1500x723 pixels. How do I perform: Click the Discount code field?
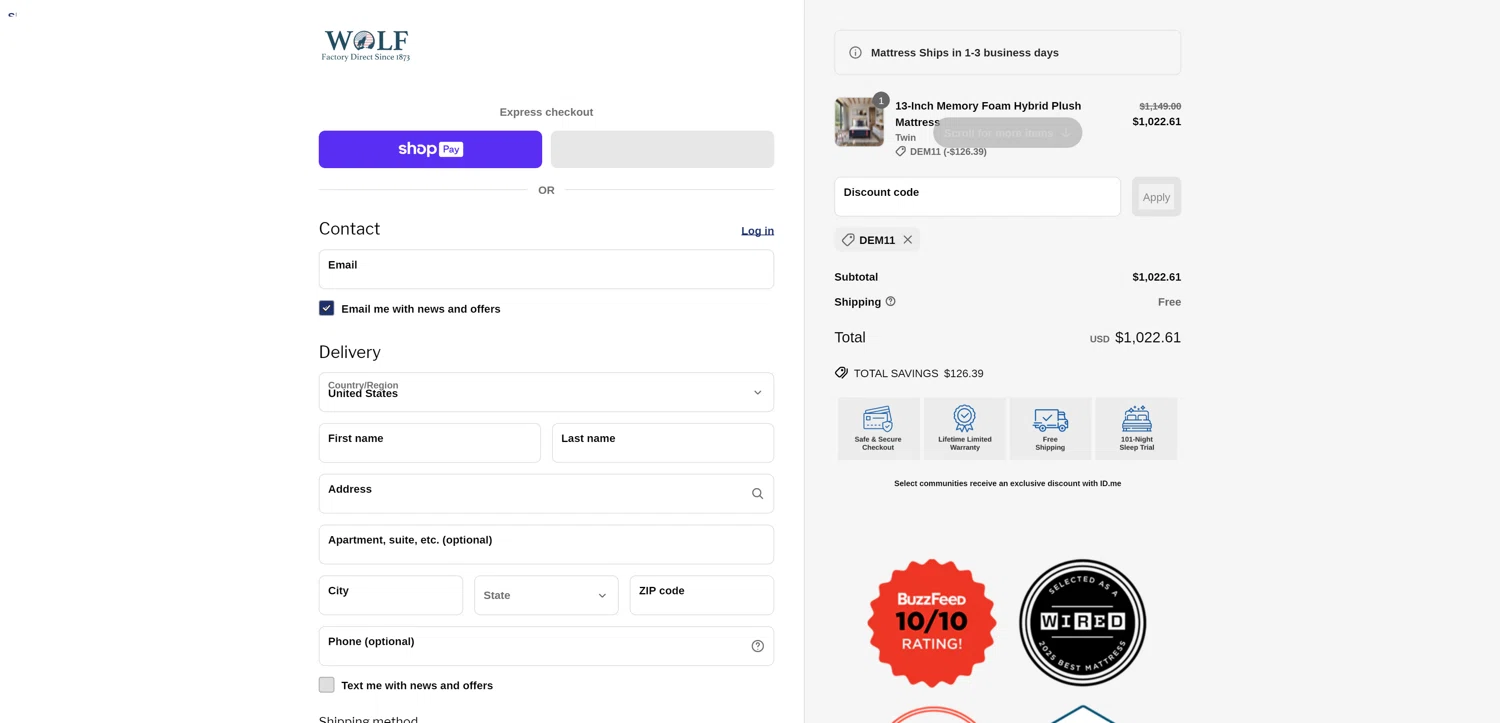pyautogui.click(x=977, y=197)
